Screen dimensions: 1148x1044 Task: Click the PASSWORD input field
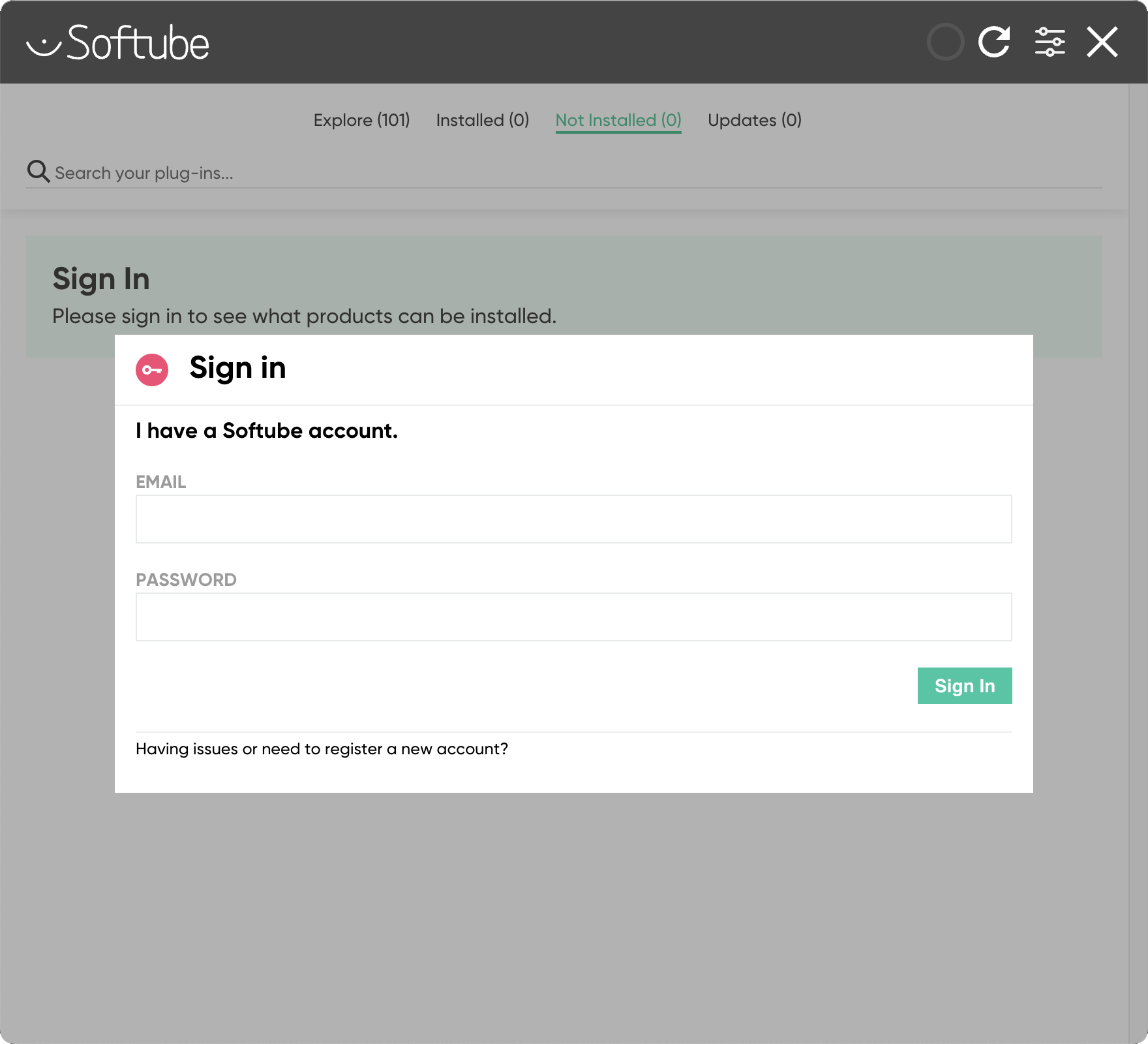574,617
